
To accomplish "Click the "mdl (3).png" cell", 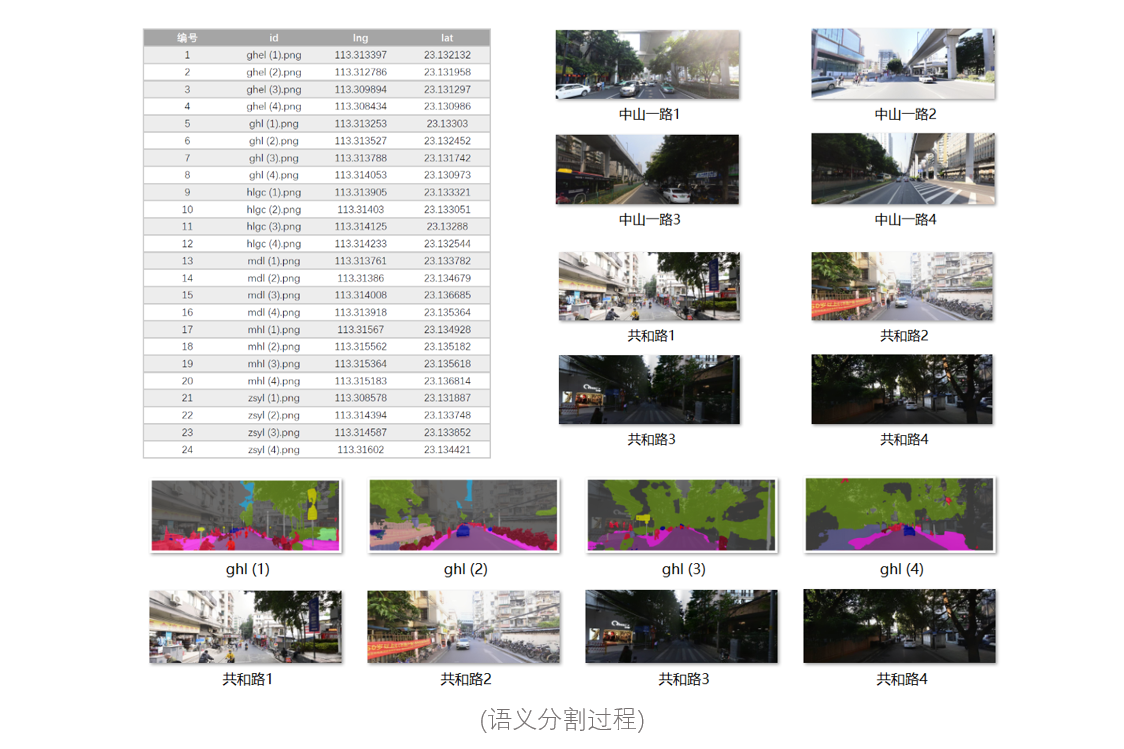I will tap(273, 295).
